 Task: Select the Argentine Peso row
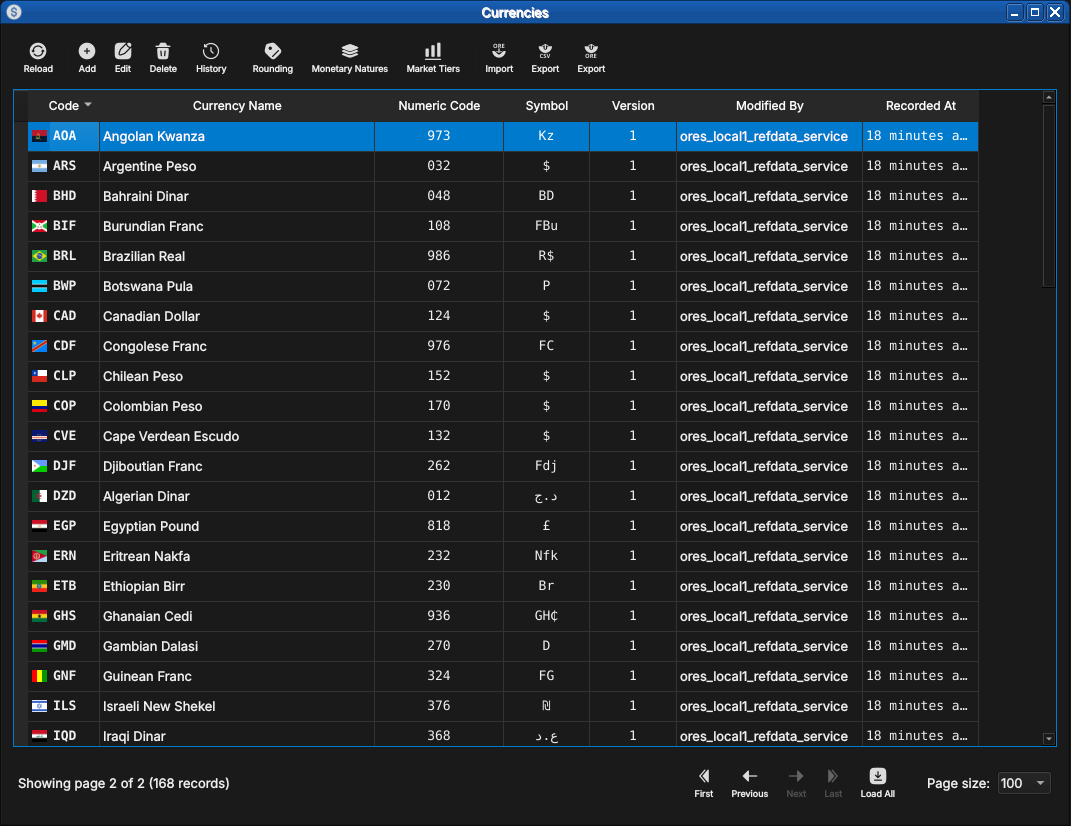click(x=503, y=166)
